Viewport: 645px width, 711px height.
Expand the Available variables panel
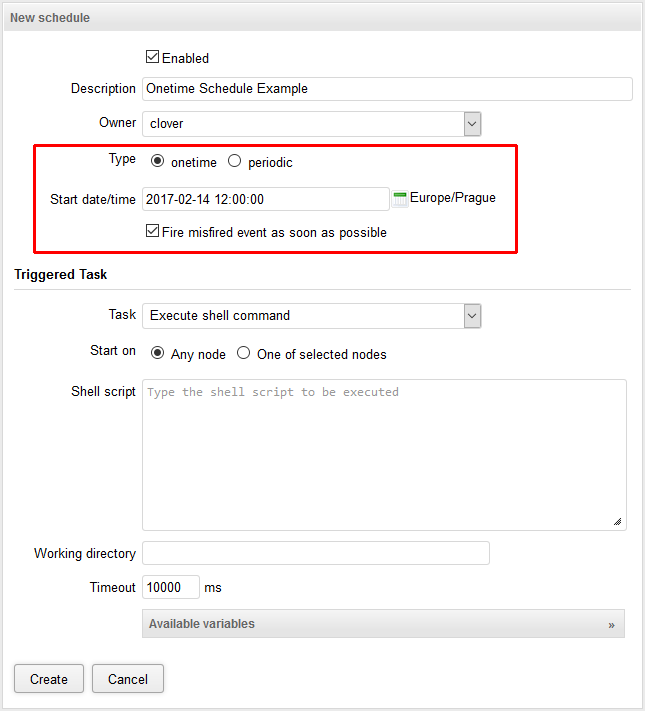pyautogui.click(x=383, y=624)
